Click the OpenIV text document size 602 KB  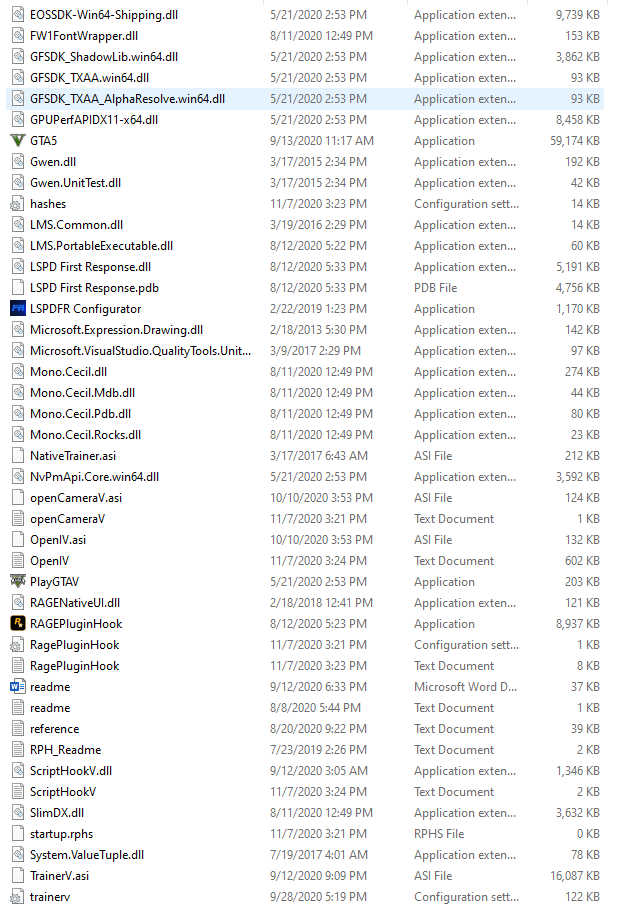tap(582, 561)
